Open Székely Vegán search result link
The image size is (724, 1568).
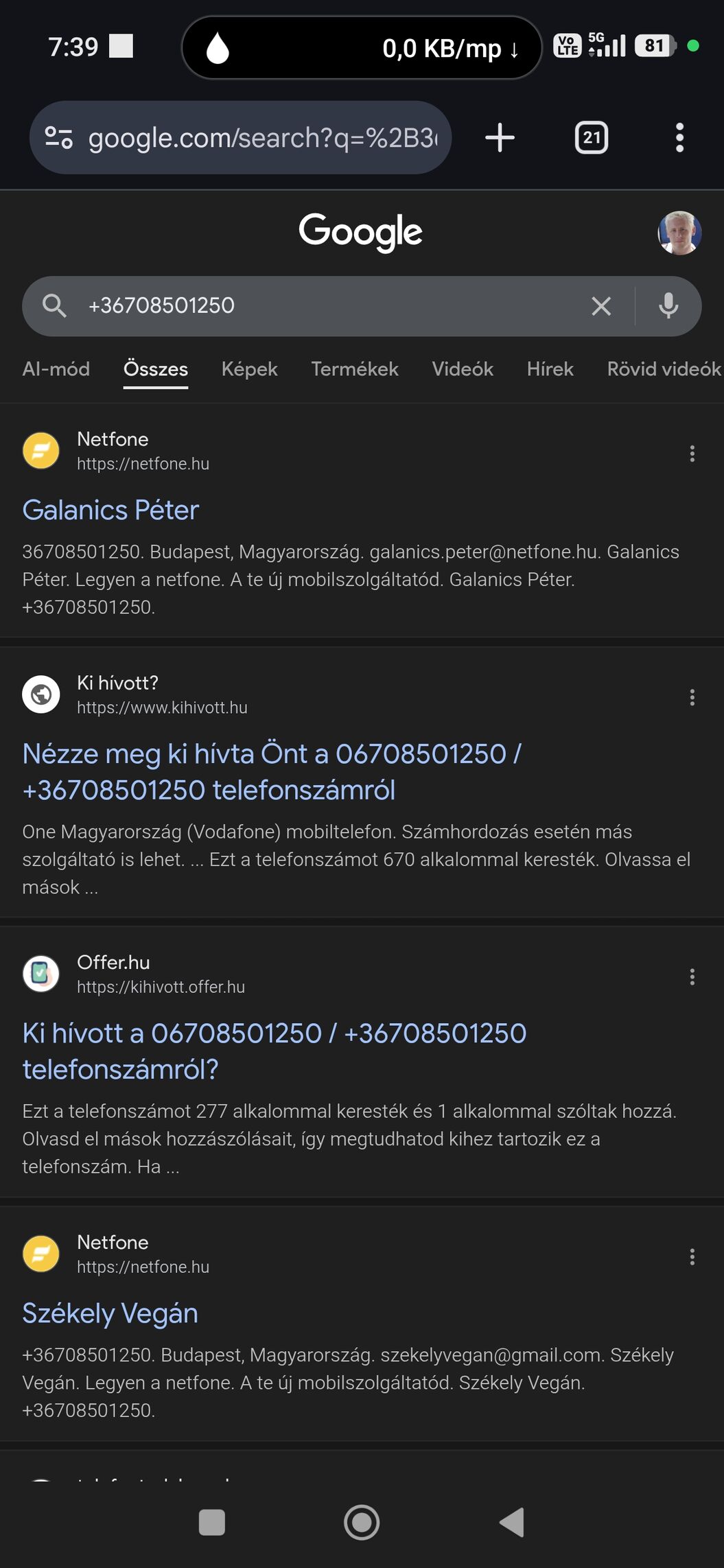(x=110, y=1313)
